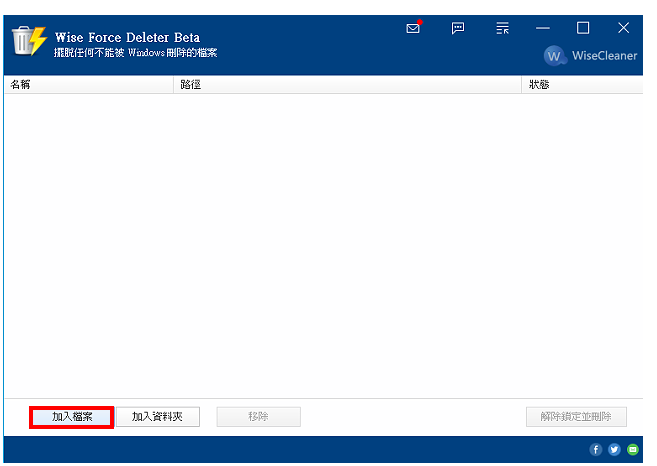Click the 加入資料夾 button
Viewport: 657px width, 466px height.
(x=158, y=417)
